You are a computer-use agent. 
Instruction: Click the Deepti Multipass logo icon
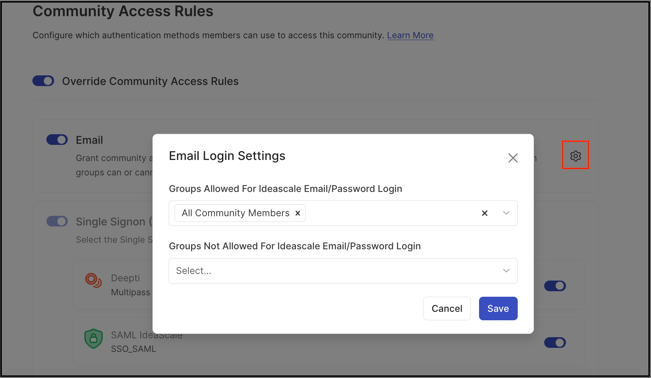point(93,280)
